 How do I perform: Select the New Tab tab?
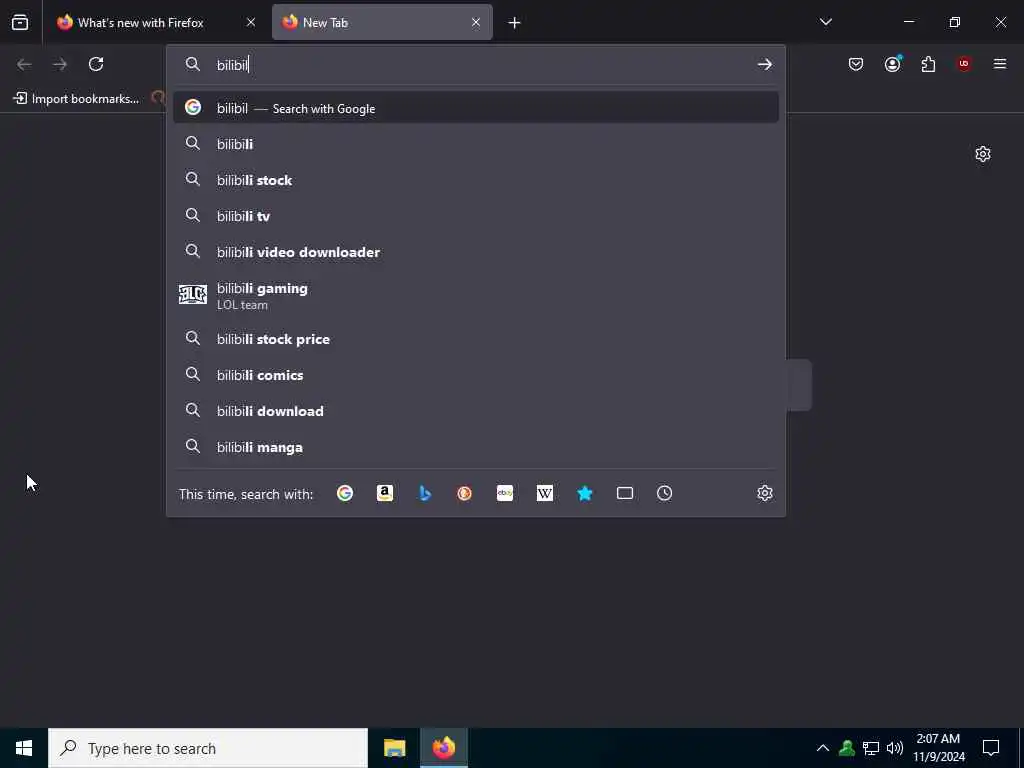(x=382, y=22)
